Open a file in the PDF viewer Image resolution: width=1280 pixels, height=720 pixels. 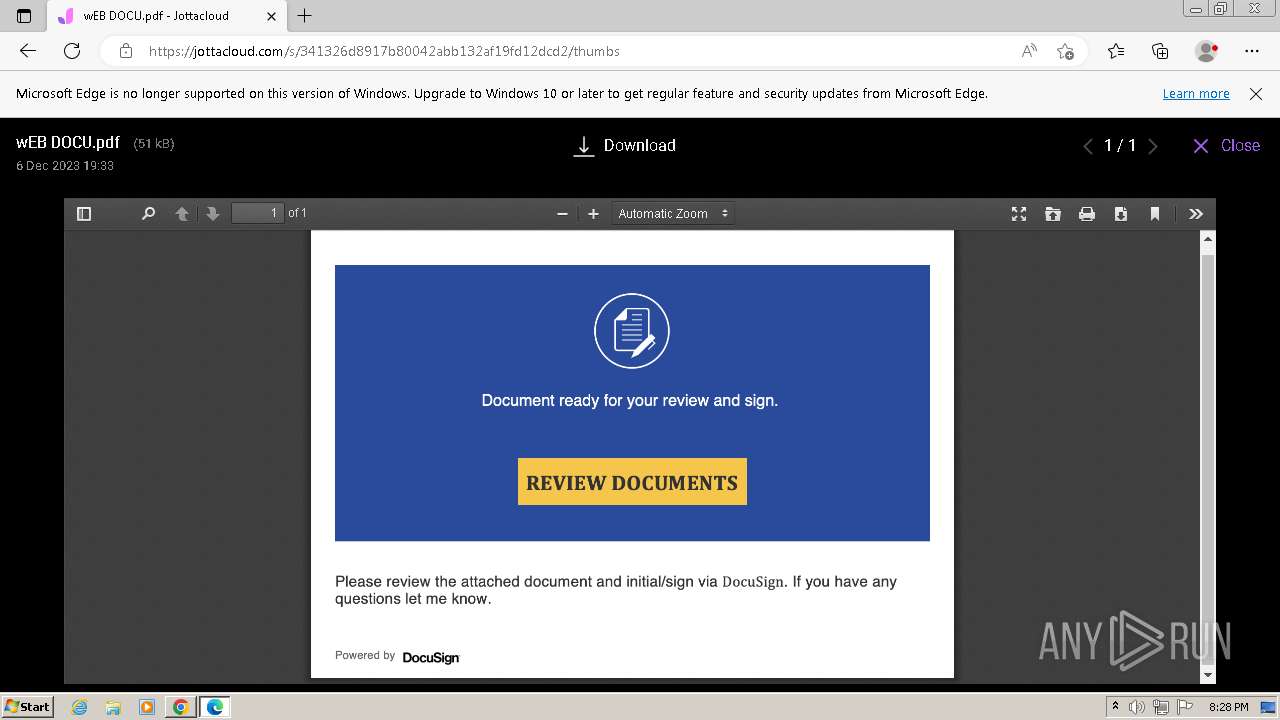click(x=1053, y=214)
